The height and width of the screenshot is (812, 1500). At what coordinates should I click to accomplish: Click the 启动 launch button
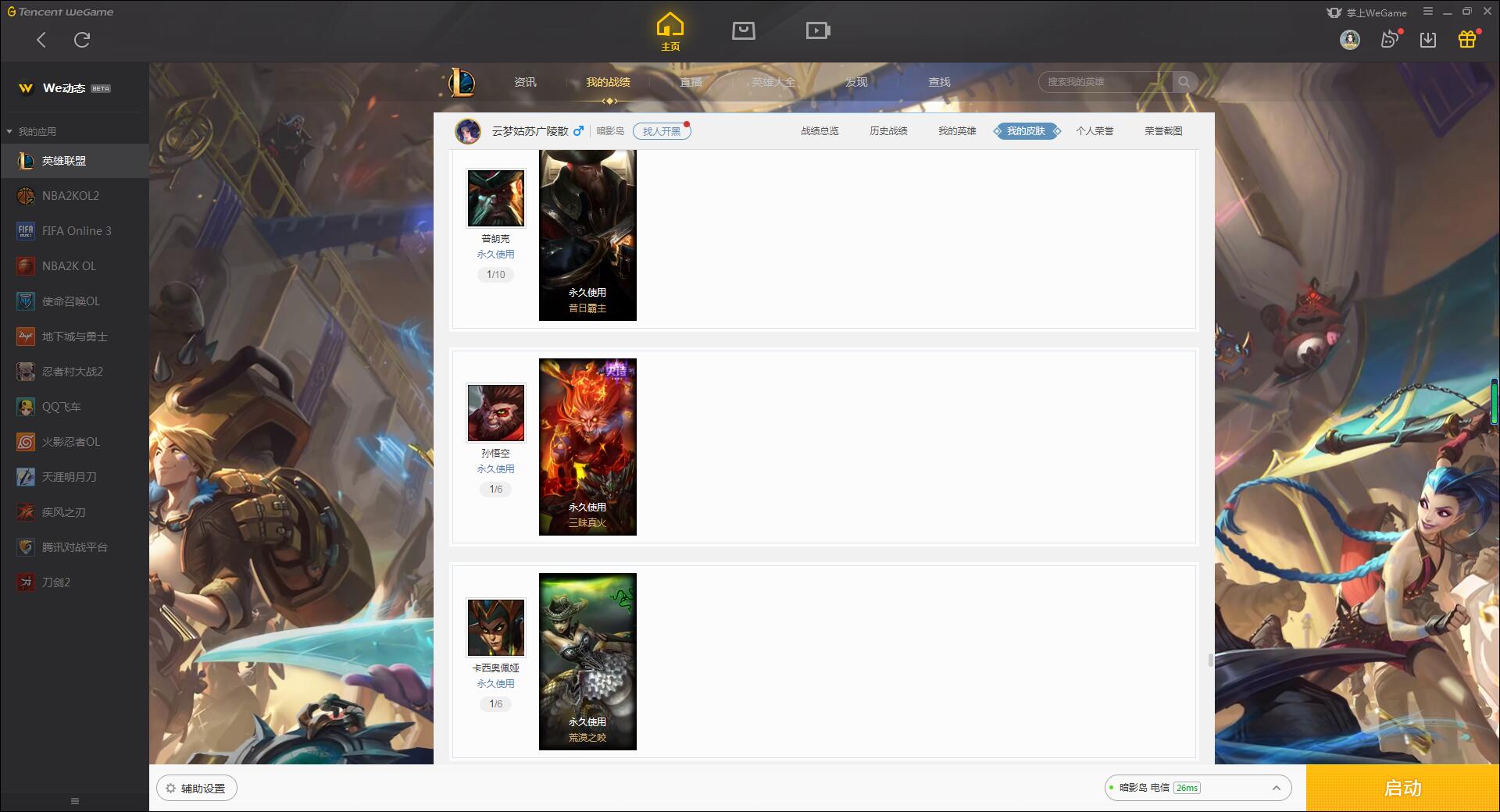point(1403,789)
